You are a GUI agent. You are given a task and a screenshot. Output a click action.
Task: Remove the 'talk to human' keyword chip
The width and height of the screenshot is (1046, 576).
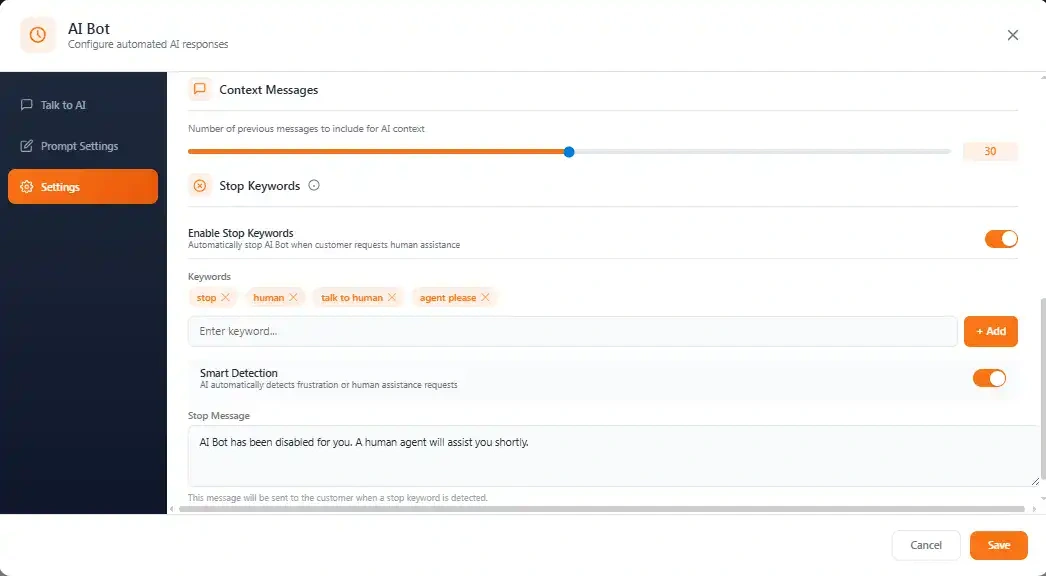390,297
